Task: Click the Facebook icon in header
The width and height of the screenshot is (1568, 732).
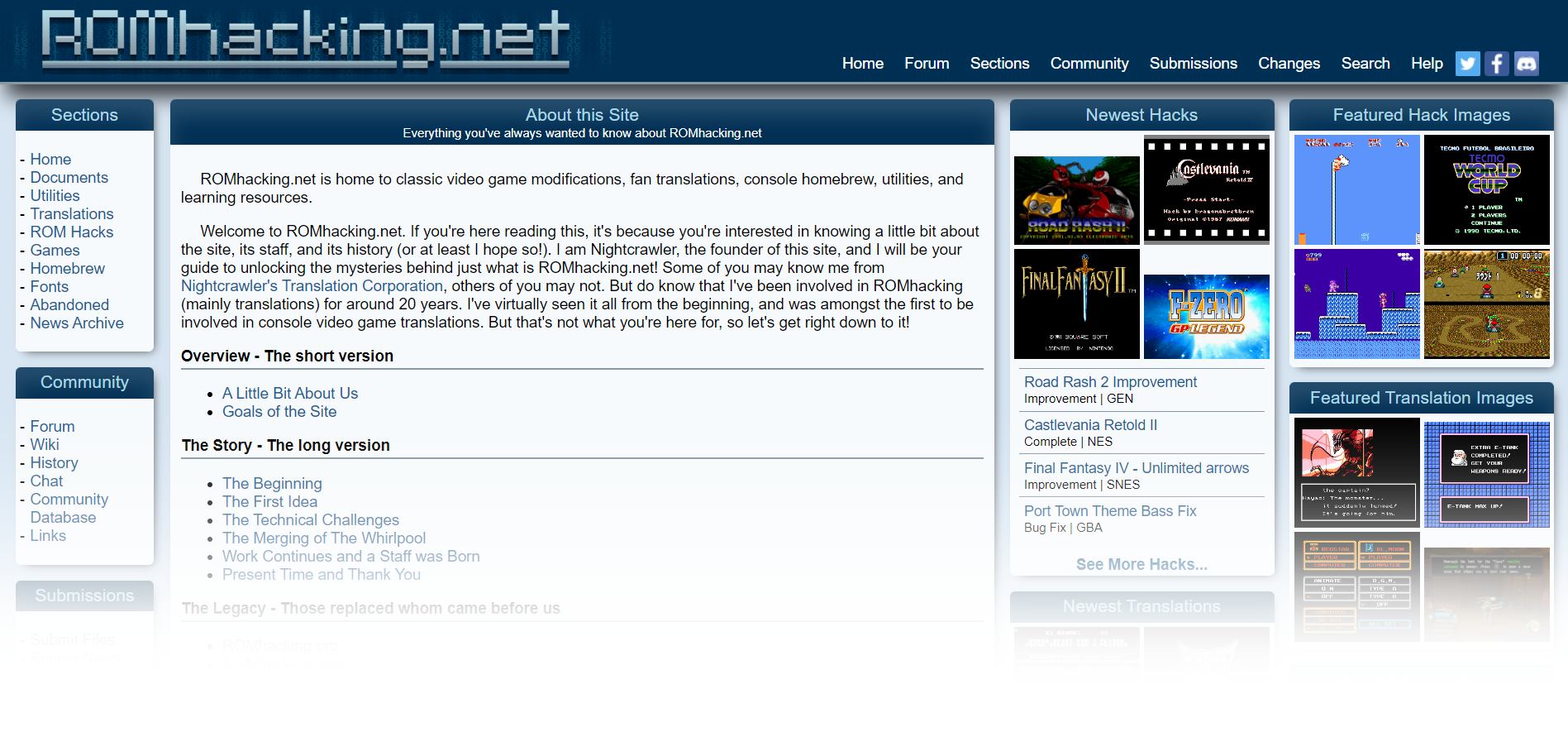Action: pyautogui.click(x=1496, y=64)
